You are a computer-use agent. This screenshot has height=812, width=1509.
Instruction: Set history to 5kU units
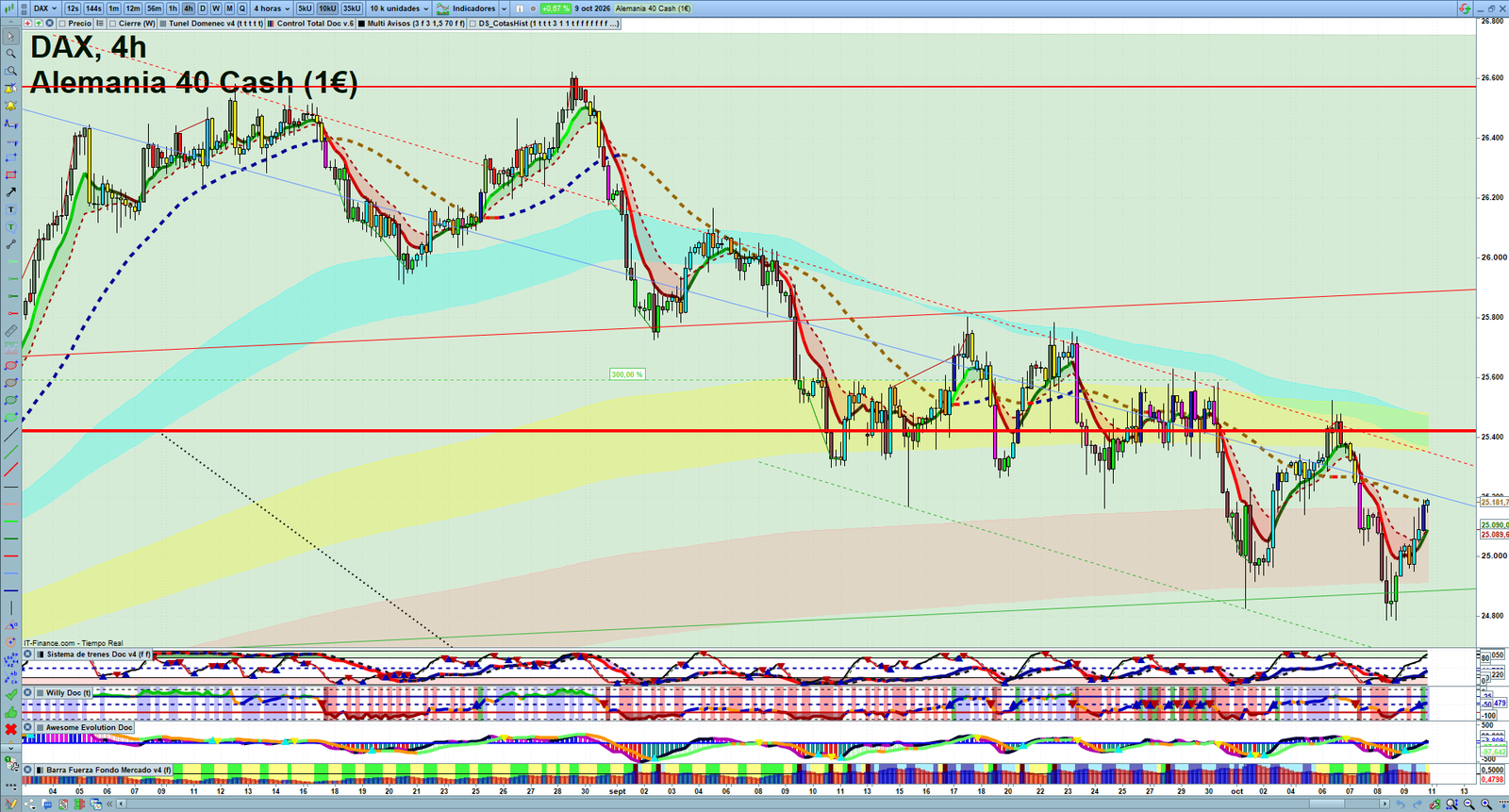305,8
